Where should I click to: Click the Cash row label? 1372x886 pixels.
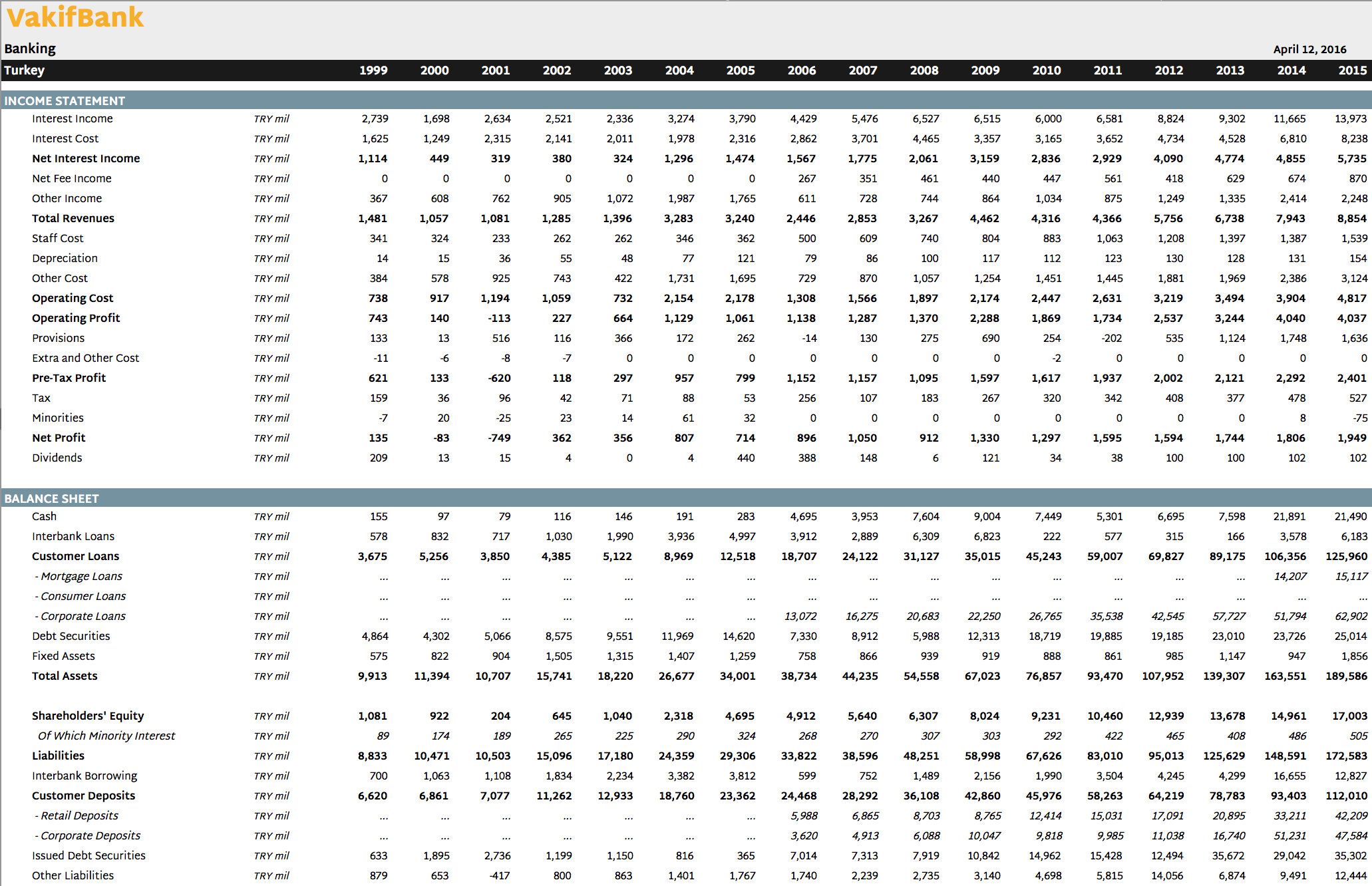pyautogui.click(x=44, y=516)
